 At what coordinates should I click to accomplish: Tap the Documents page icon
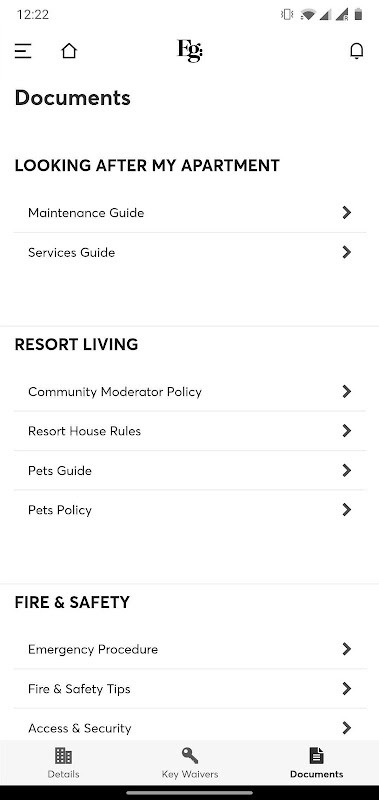point(316,755)
